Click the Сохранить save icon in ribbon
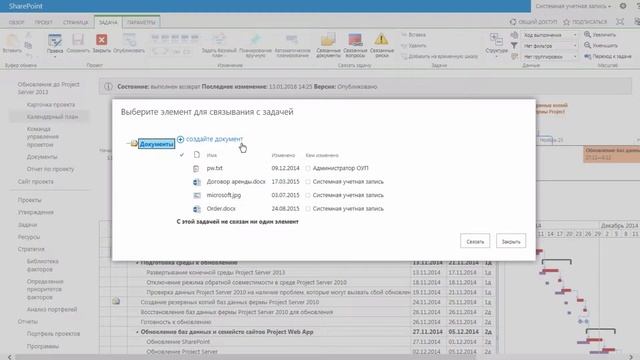 [x=78, y=40]
